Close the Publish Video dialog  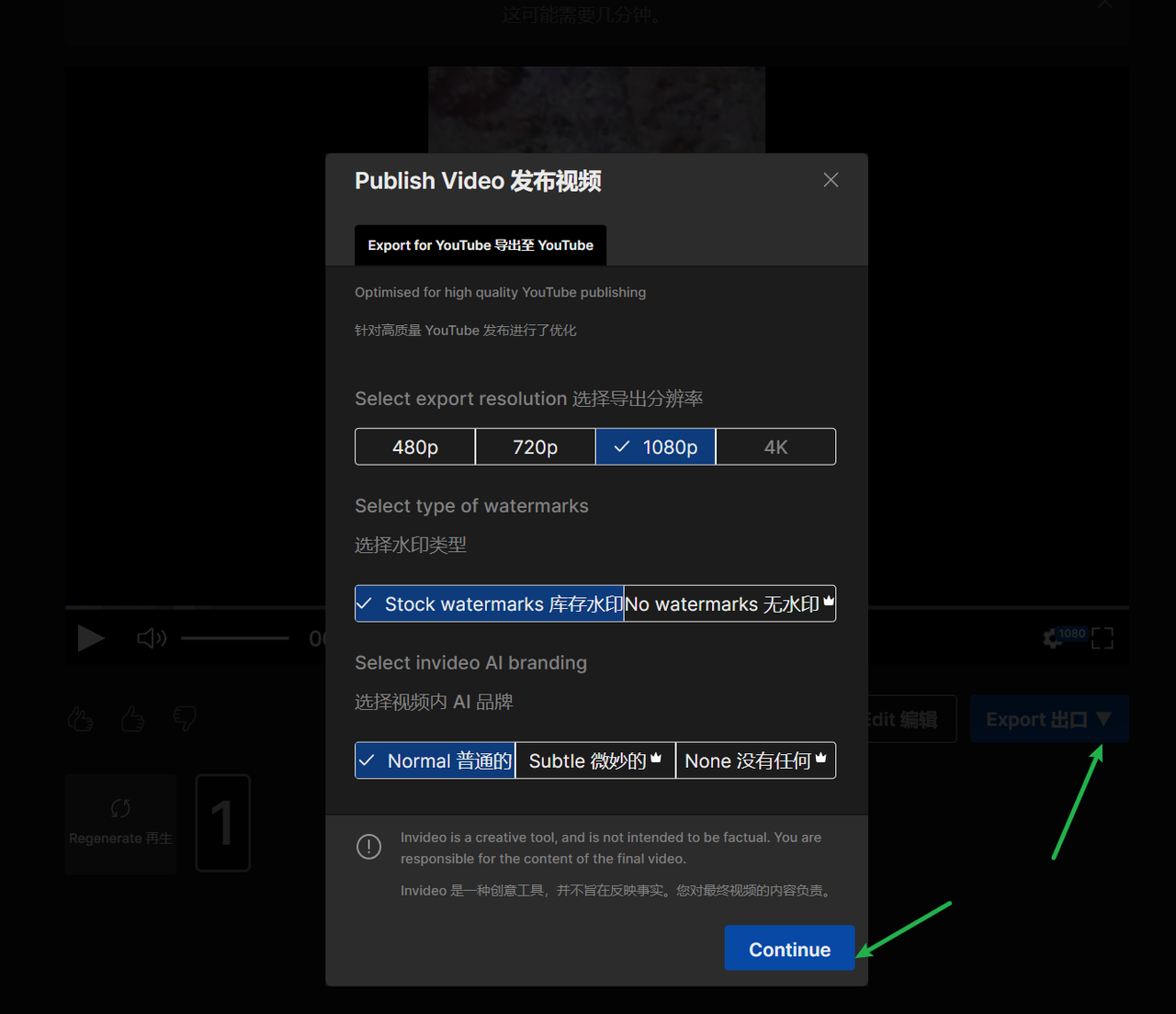pos(831,180)
